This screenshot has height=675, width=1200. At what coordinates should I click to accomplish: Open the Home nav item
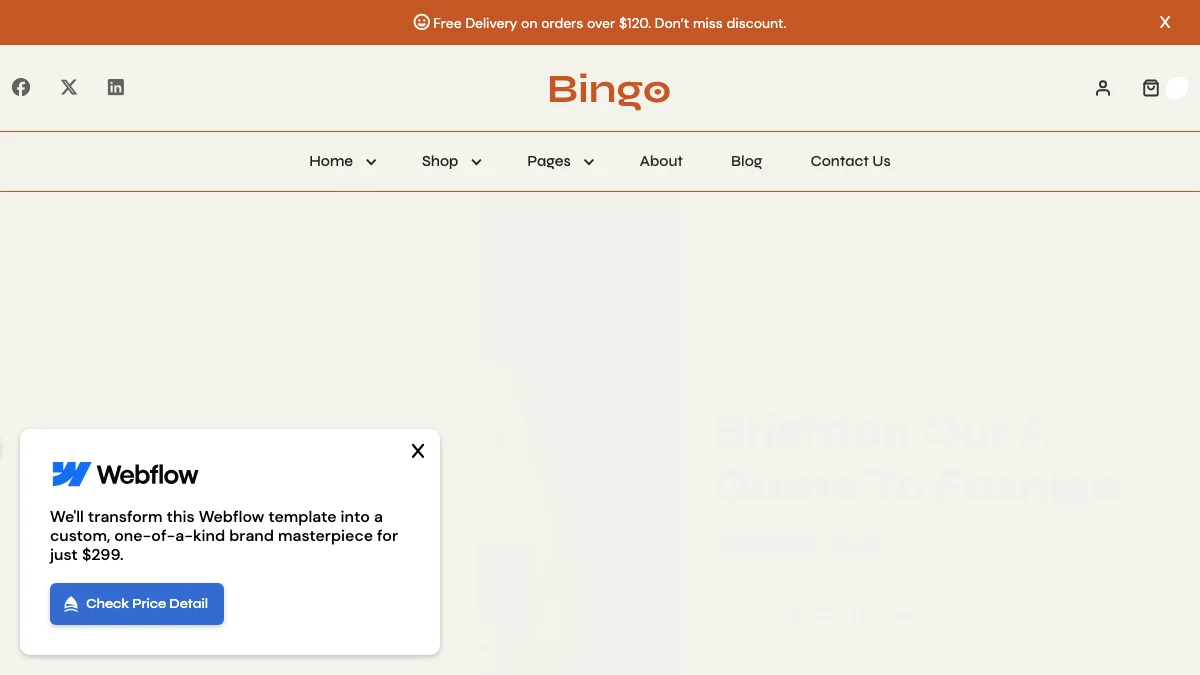click(331, 161)
